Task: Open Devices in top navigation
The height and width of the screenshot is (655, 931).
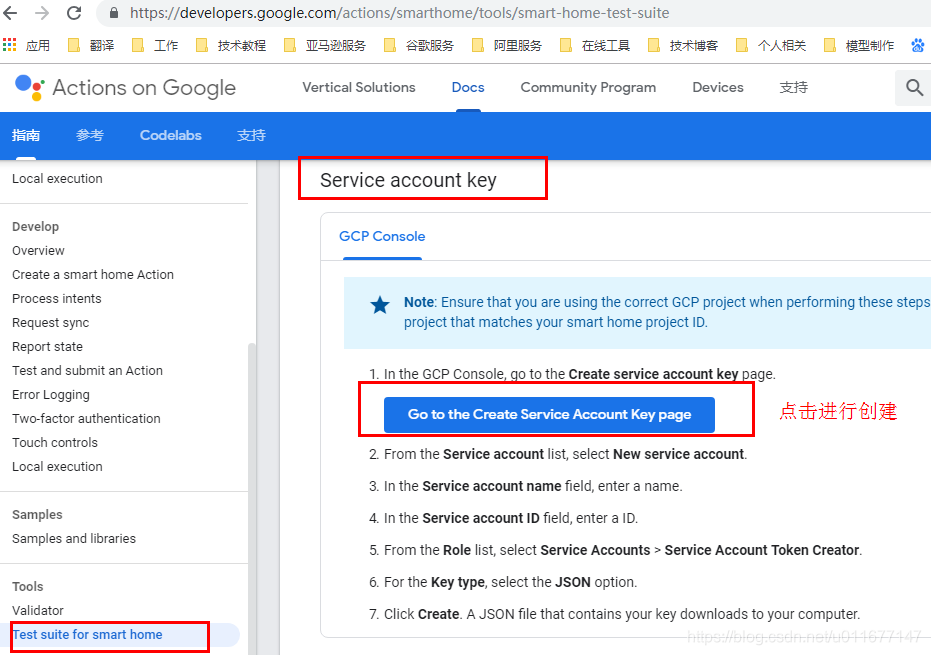Action: [718, 87]
